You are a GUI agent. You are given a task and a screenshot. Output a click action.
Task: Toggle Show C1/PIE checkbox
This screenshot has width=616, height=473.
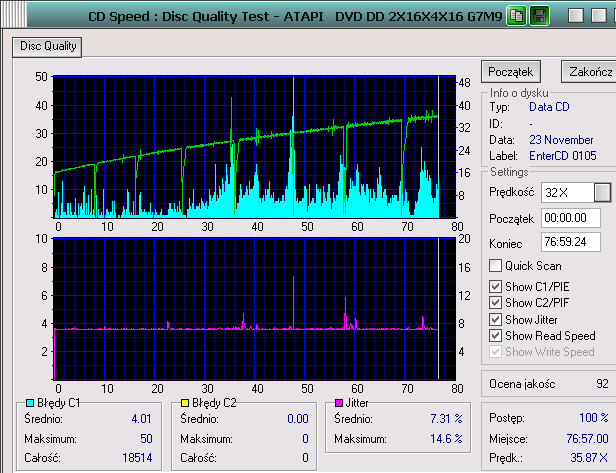pos(495,286)
